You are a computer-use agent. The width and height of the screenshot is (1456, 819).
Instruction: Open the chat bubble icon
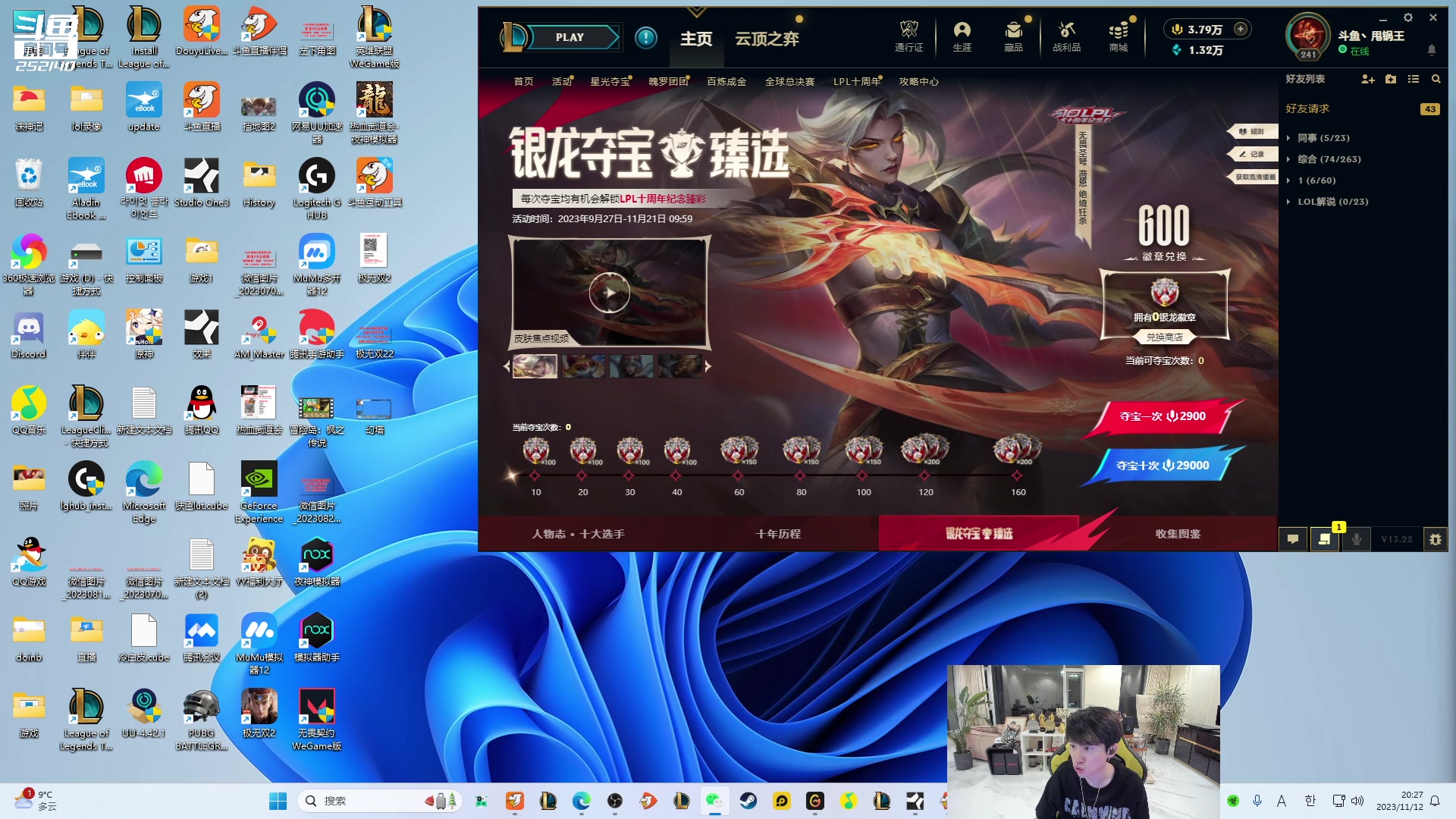pos(1293,539)
